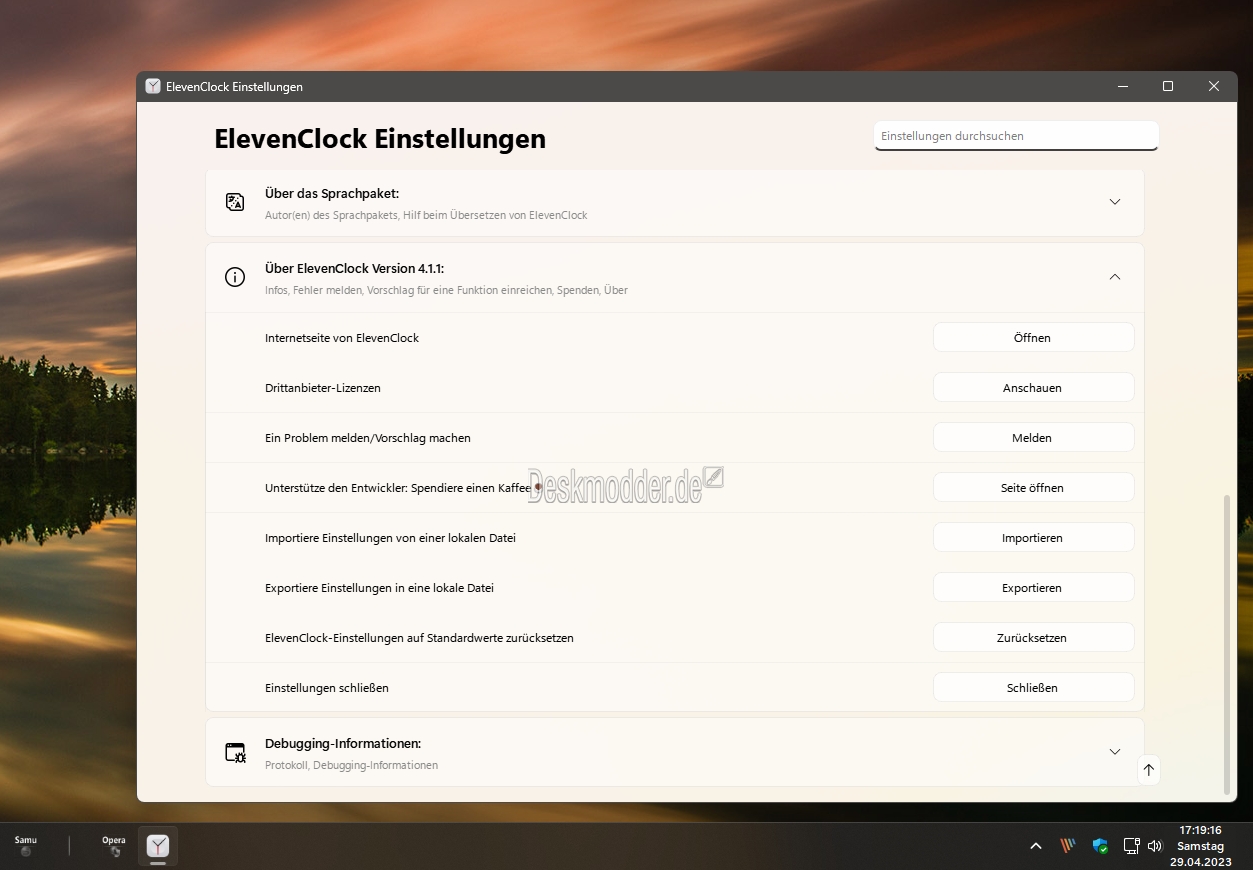Open the Opera taskbar shortcut
The width and height of the screenshot is (1253, 870).
(x=114, y=846)
